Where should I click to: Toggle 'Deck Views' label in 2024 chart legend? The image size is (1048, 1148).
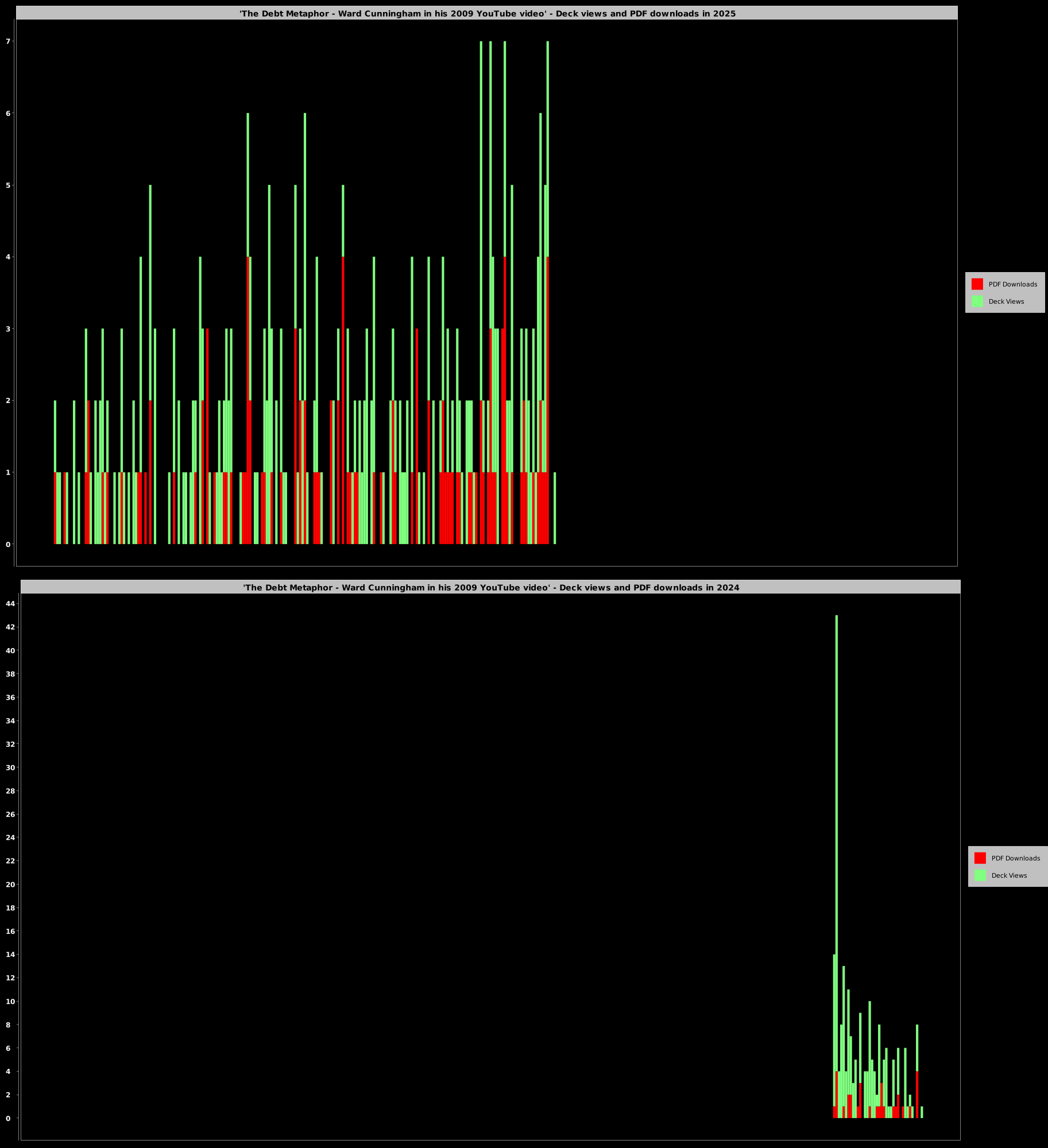tap(1009, 875)
